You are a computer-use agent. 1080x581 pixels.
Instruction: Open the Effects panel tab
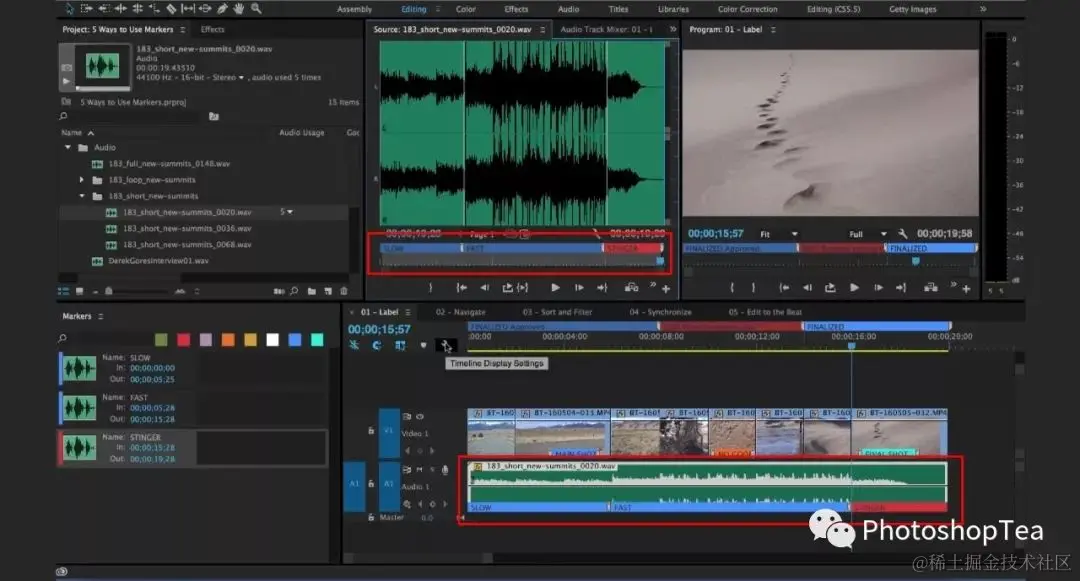(x=213, y=30)
